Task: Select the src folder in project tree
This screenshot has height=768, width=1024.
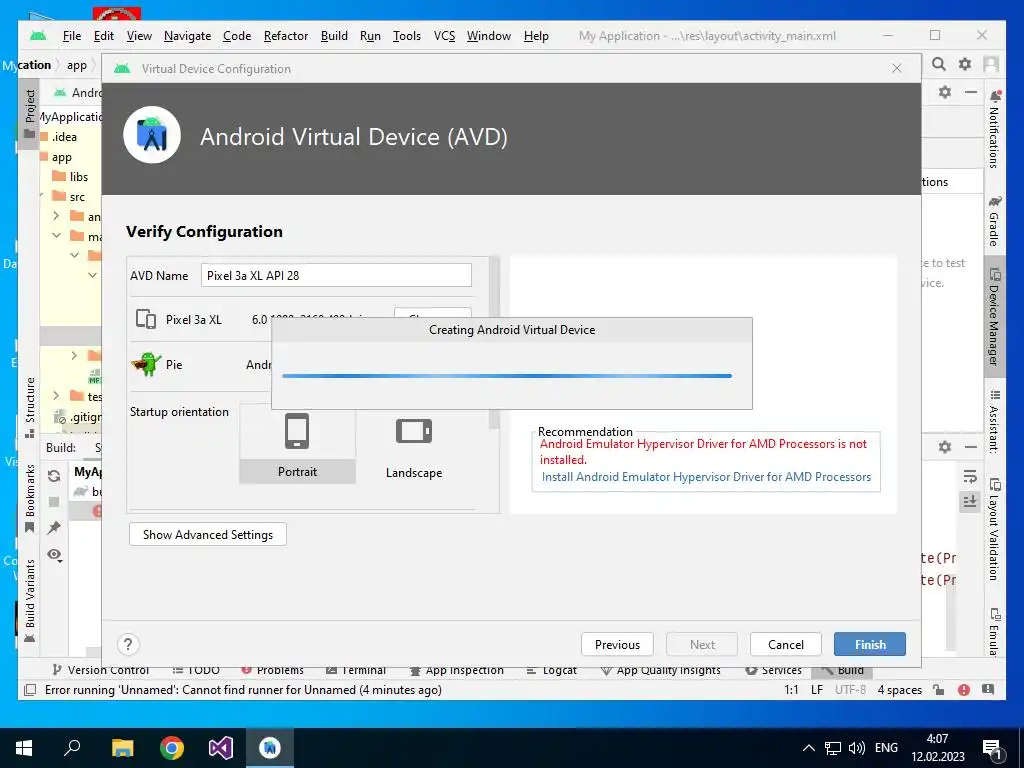Action: (x=69, y=197)
